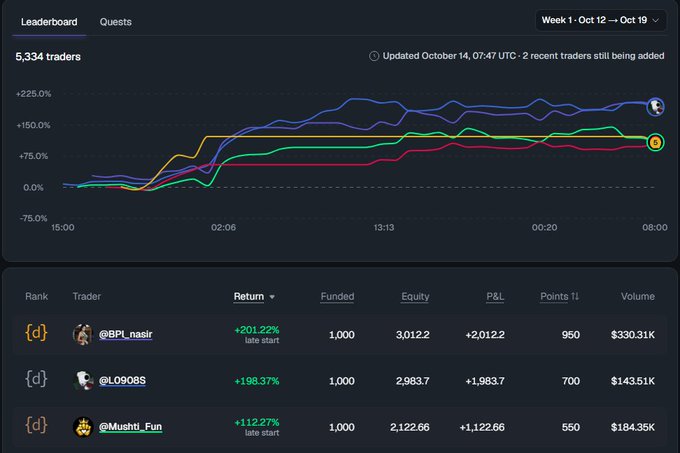The height and width of the screenshot is (453, 680).
Task: Click the +201.22% return value
Action: [257, 330]
